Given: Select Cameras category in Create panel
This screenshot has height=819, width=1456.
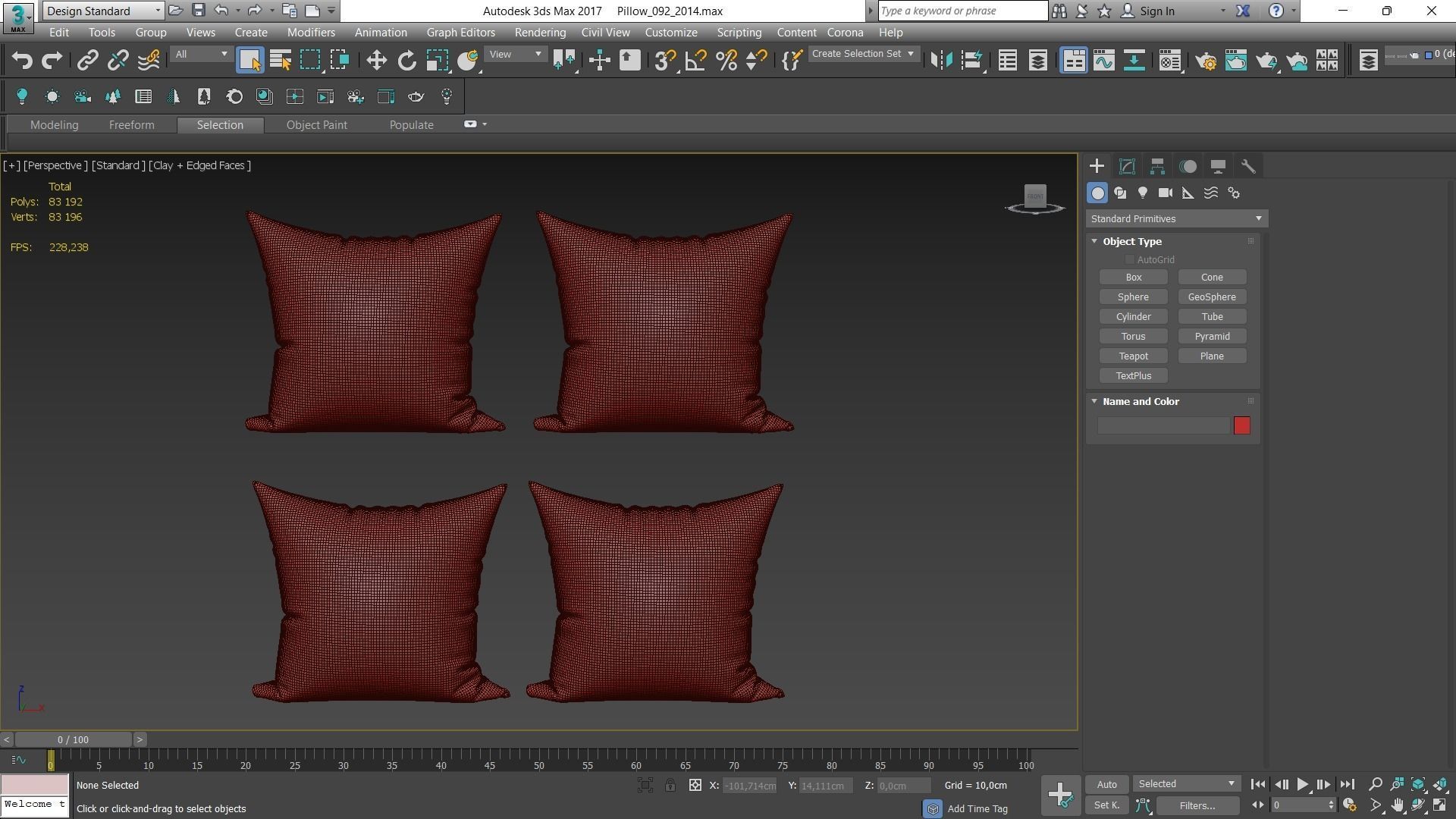Looking at the screenshot, I should pos(1166,193).
